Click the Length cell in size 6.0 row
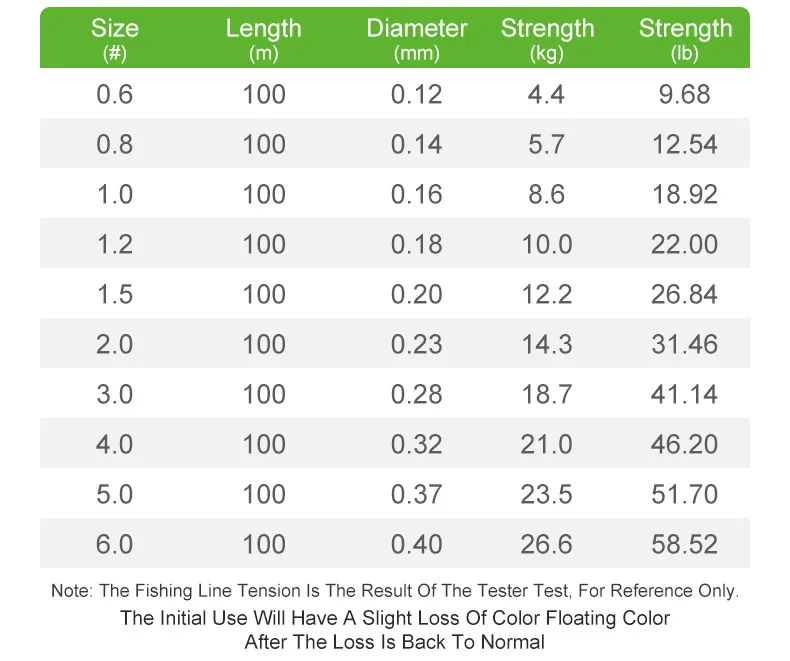This screenshot has width=790, height=661. 263,545
